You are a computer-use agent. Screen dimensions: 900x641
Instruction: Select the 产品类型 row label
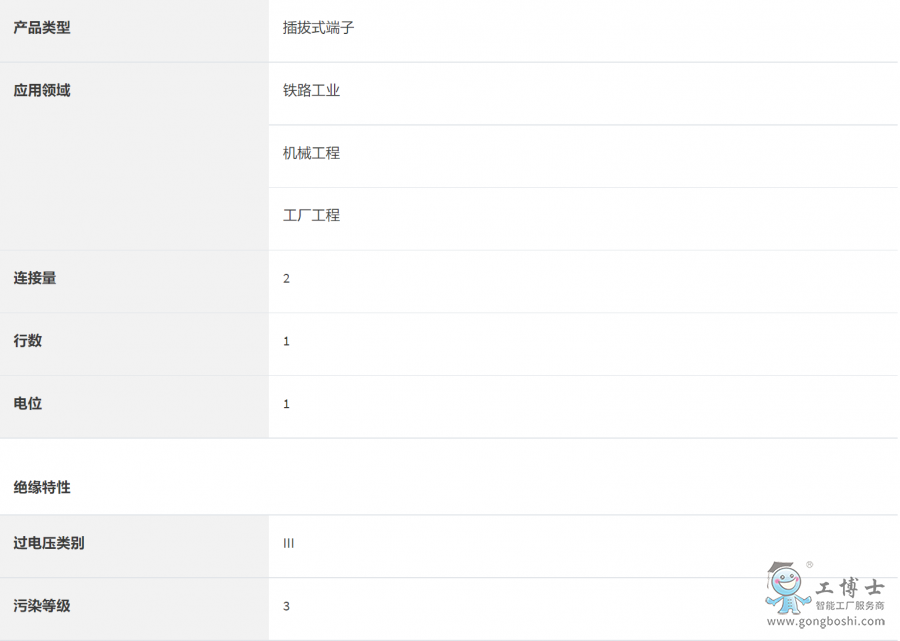tap(42, 28)
